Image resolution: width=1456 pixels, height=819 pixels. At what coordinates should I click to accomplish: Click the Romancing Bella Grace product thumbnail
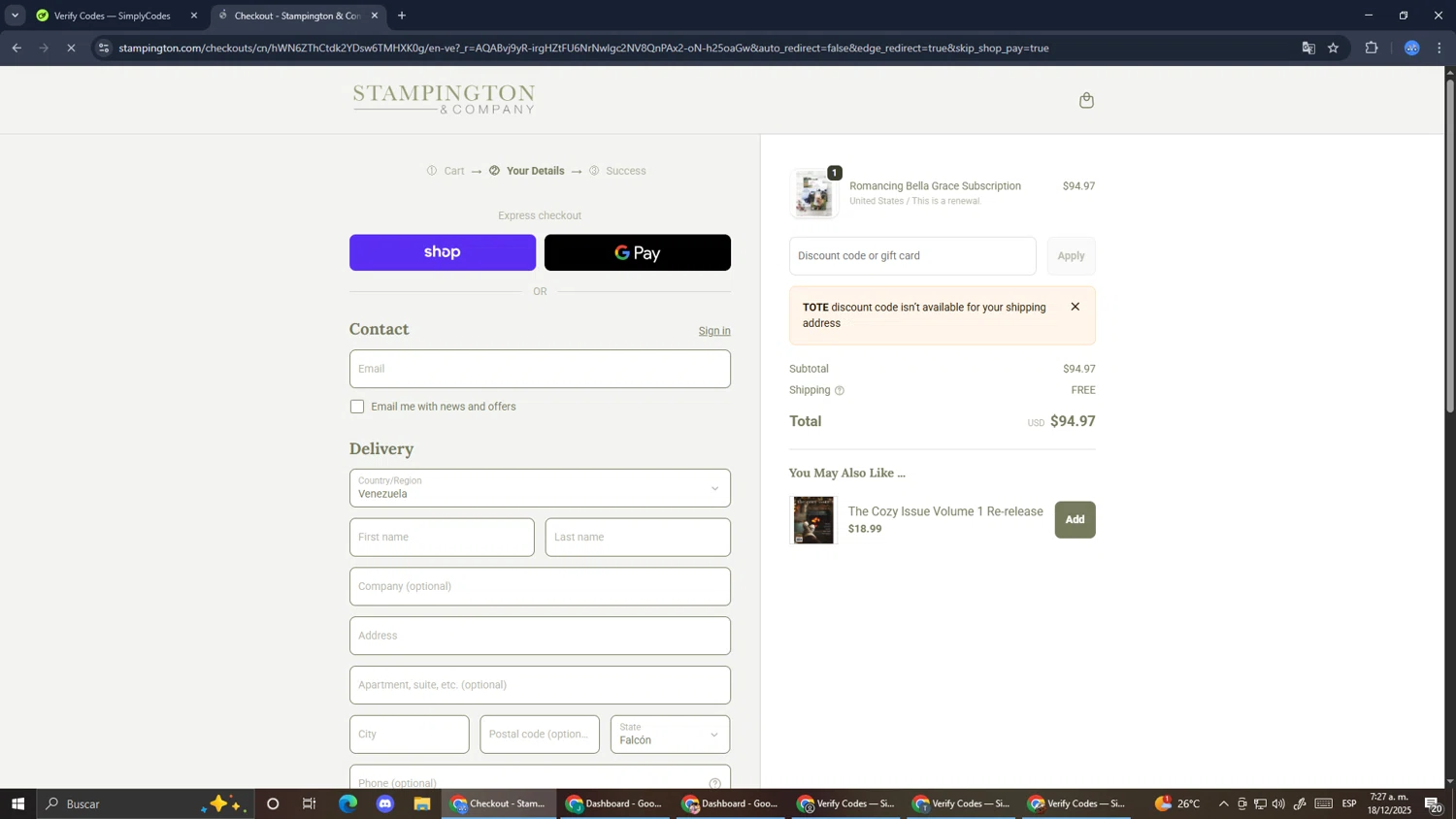coord(813,193)
